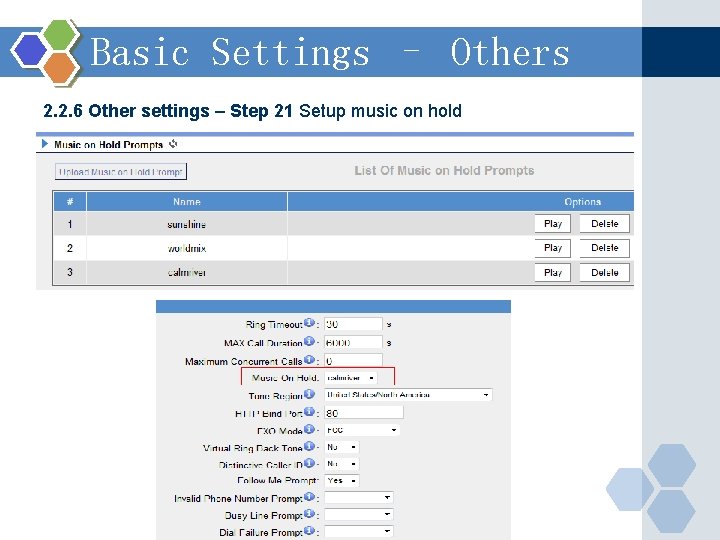Open the Ring Timeout info icon

click(309, 322)
